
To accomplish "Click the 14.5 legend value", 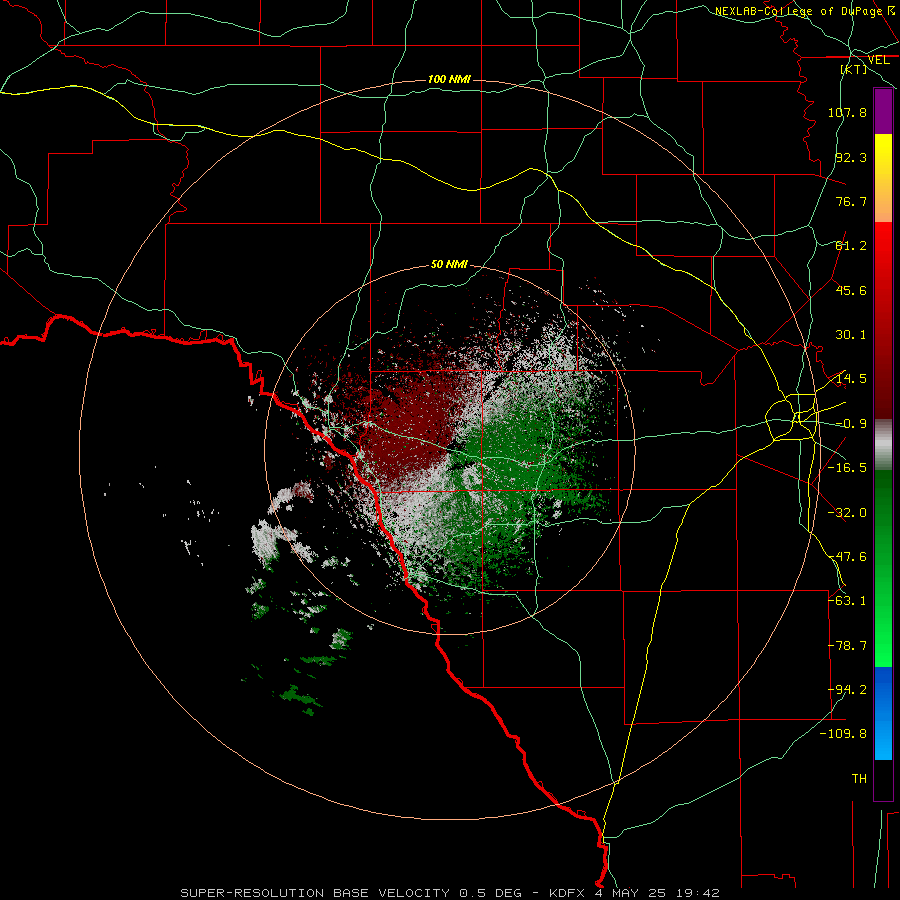I will click(851, 379).
